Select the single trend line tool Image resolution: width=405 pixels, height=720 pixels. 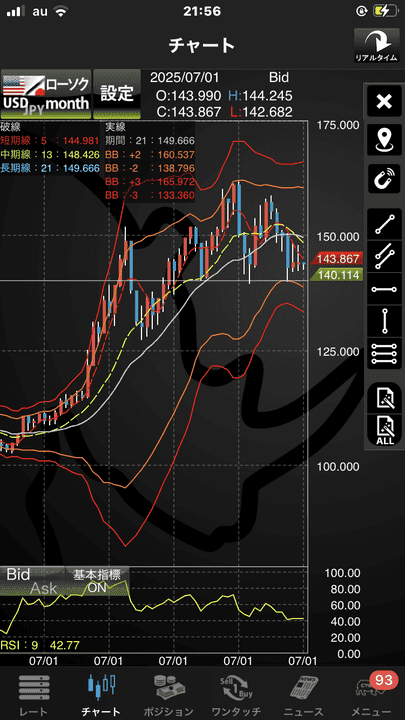(x=384, y=225)
